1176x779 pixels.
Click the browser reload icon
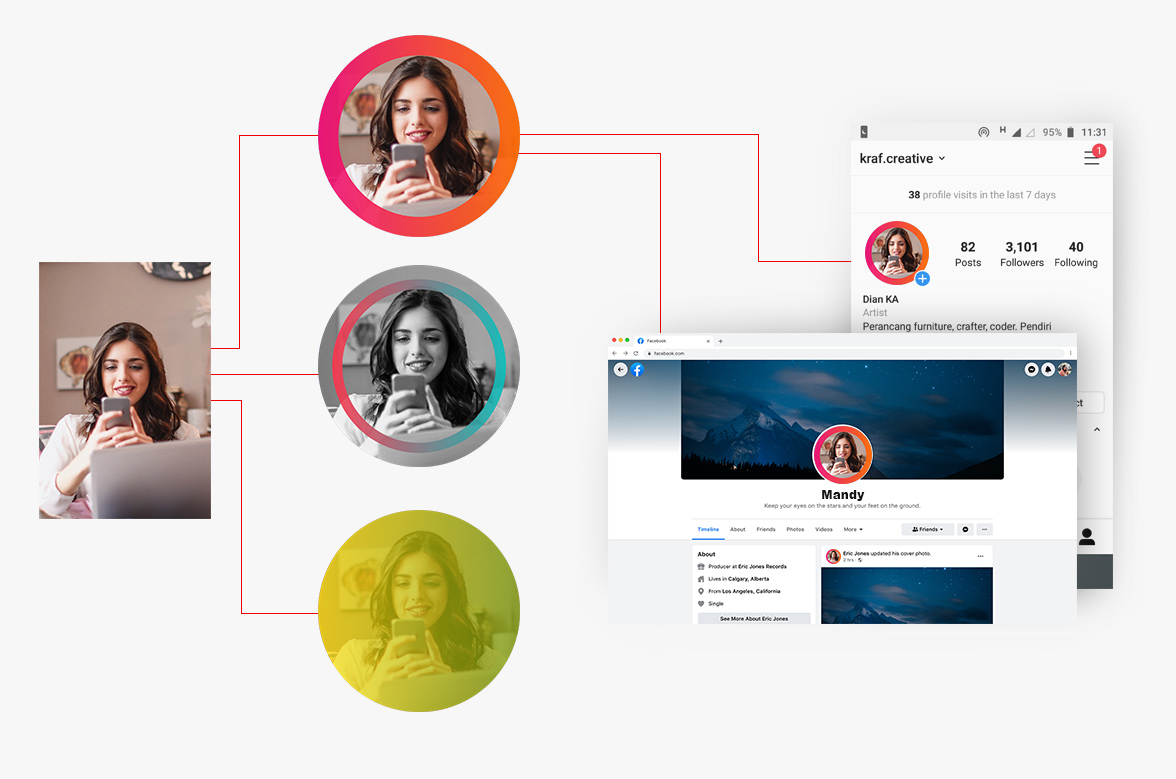tap(635, 353)
